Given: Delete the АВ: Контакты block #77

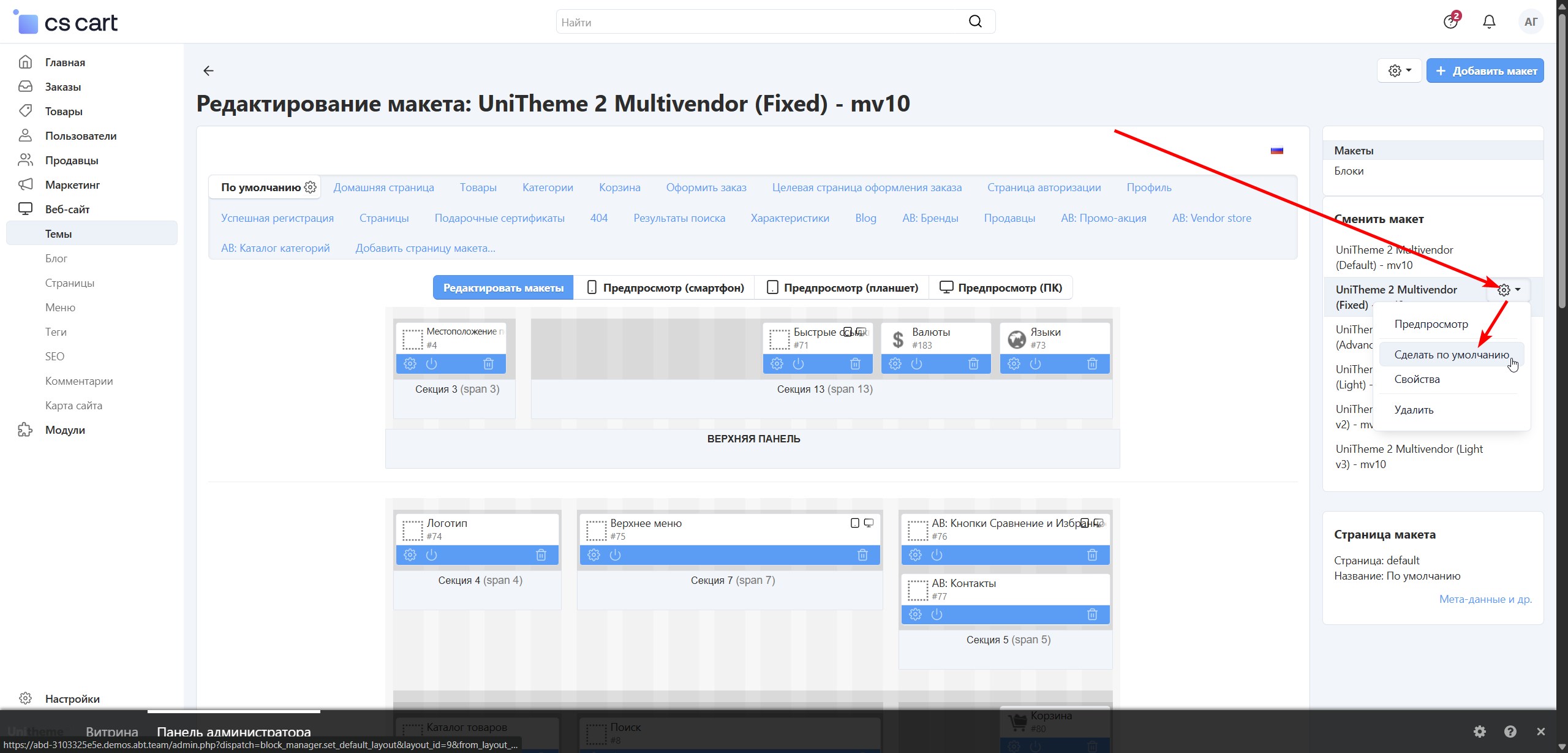Looking at the screenshot, I should [1092, 615].
